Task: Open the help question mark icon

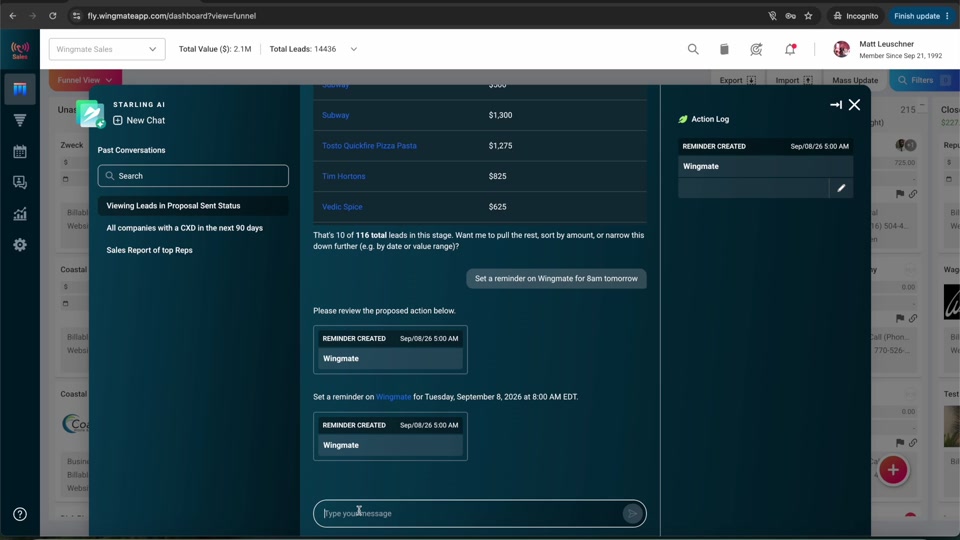Action: click(20, 514)
